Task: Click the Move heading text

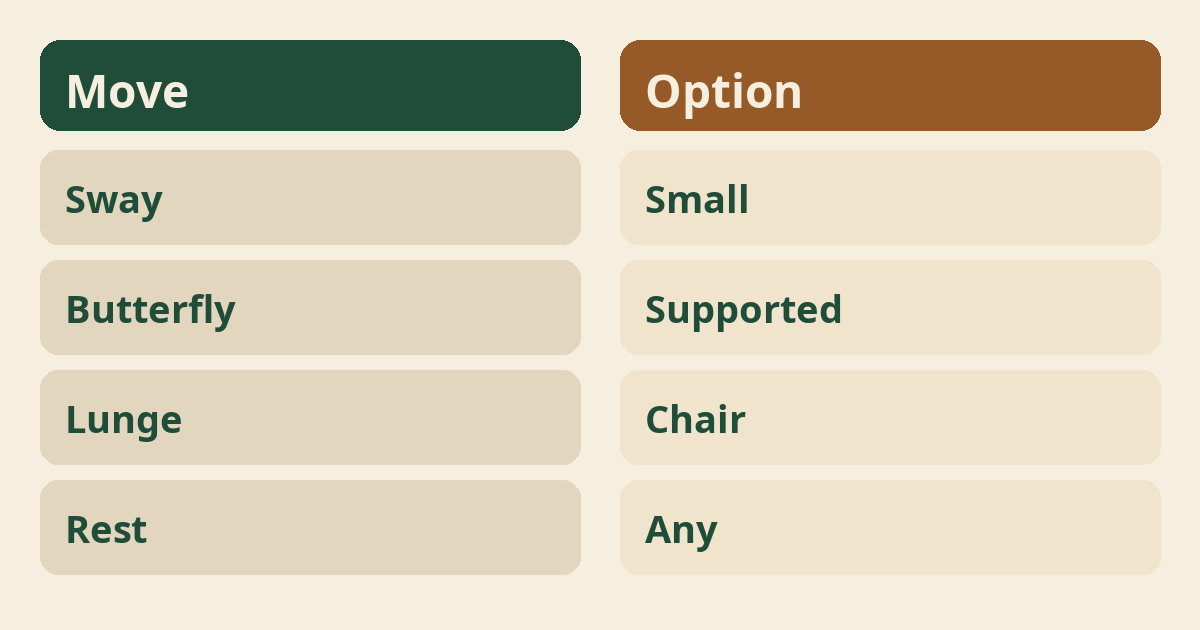Action: pos(127,91)
